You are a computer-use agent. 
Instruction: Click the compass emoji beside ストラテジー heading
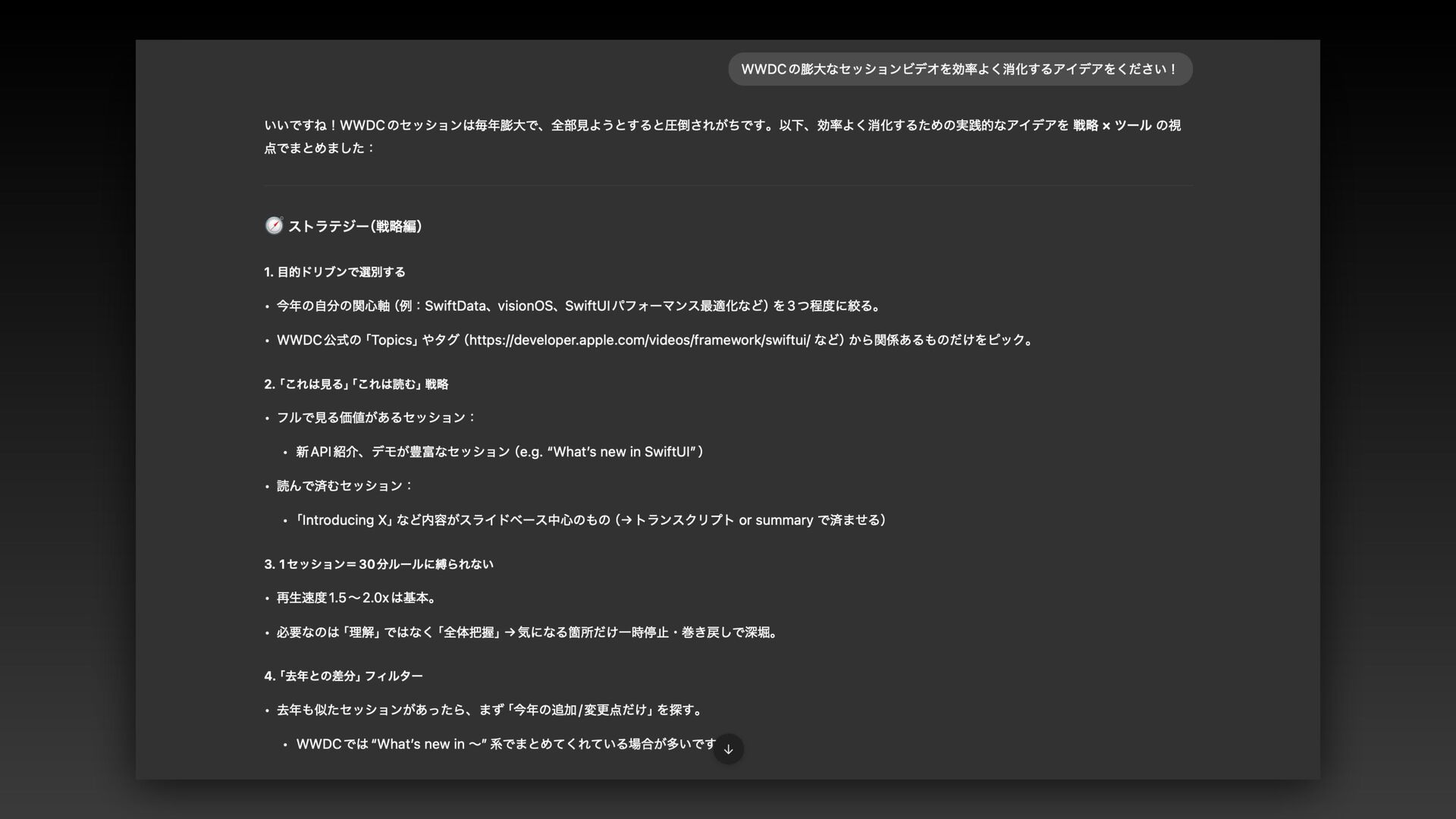[274, 225]
